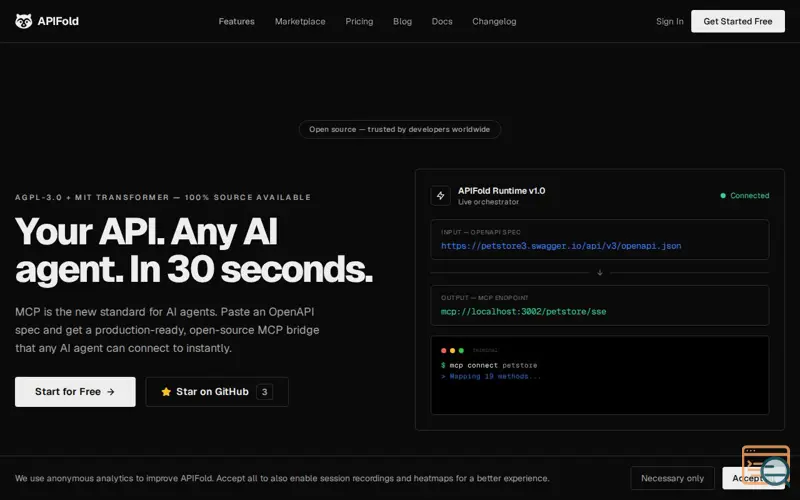
Task: Click the yellow terminal window dot
Action: point(452,351)
